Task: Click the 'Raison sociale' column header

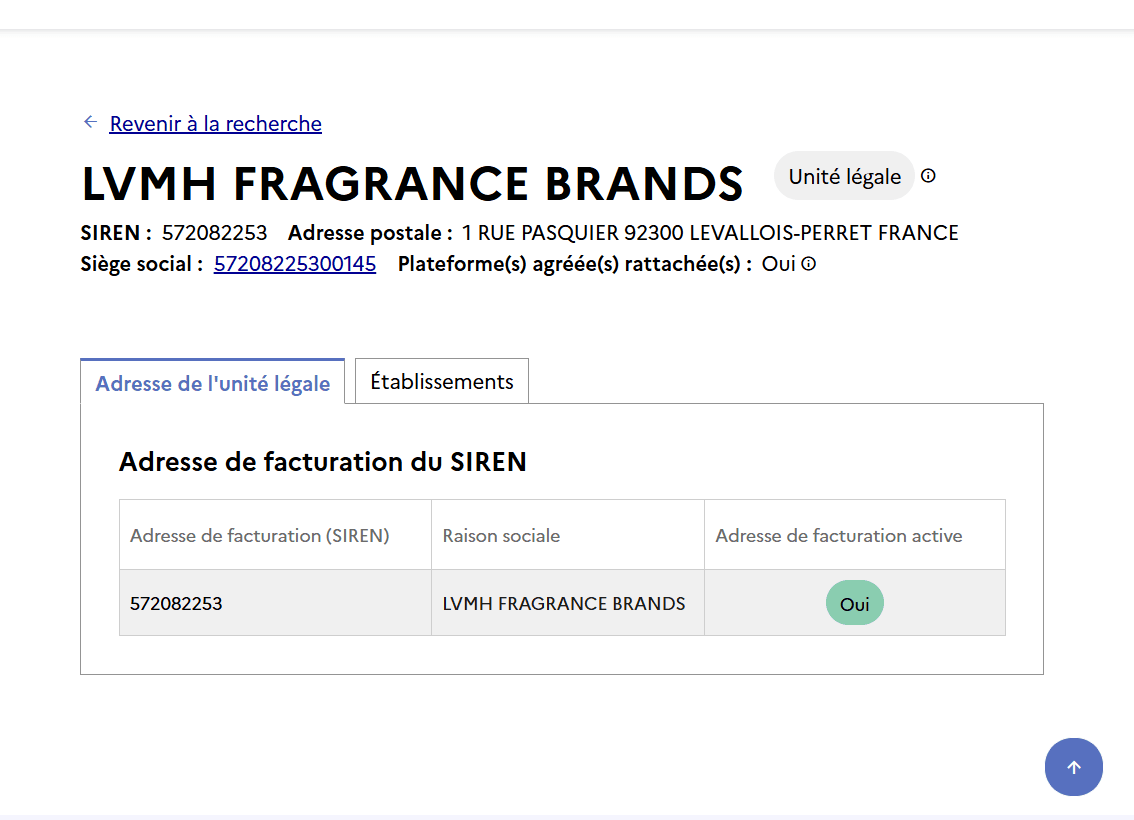Action: point(501,536)
